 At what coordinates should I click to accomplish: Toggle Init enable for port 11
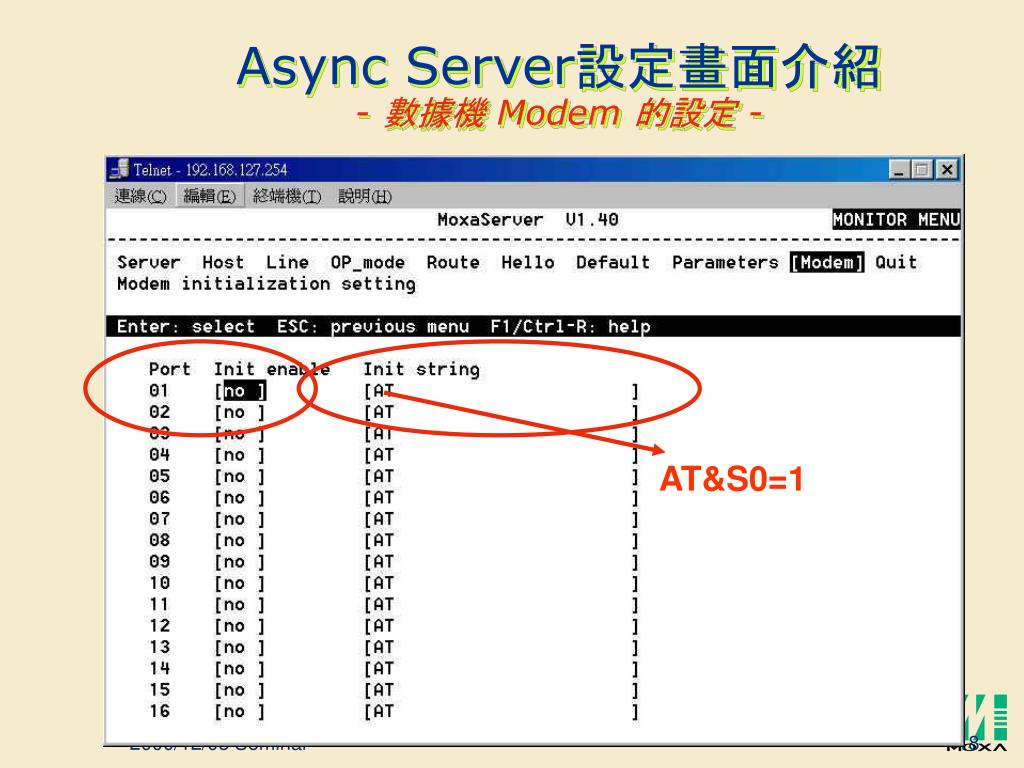pyautogui.click(x=240, y=605)
